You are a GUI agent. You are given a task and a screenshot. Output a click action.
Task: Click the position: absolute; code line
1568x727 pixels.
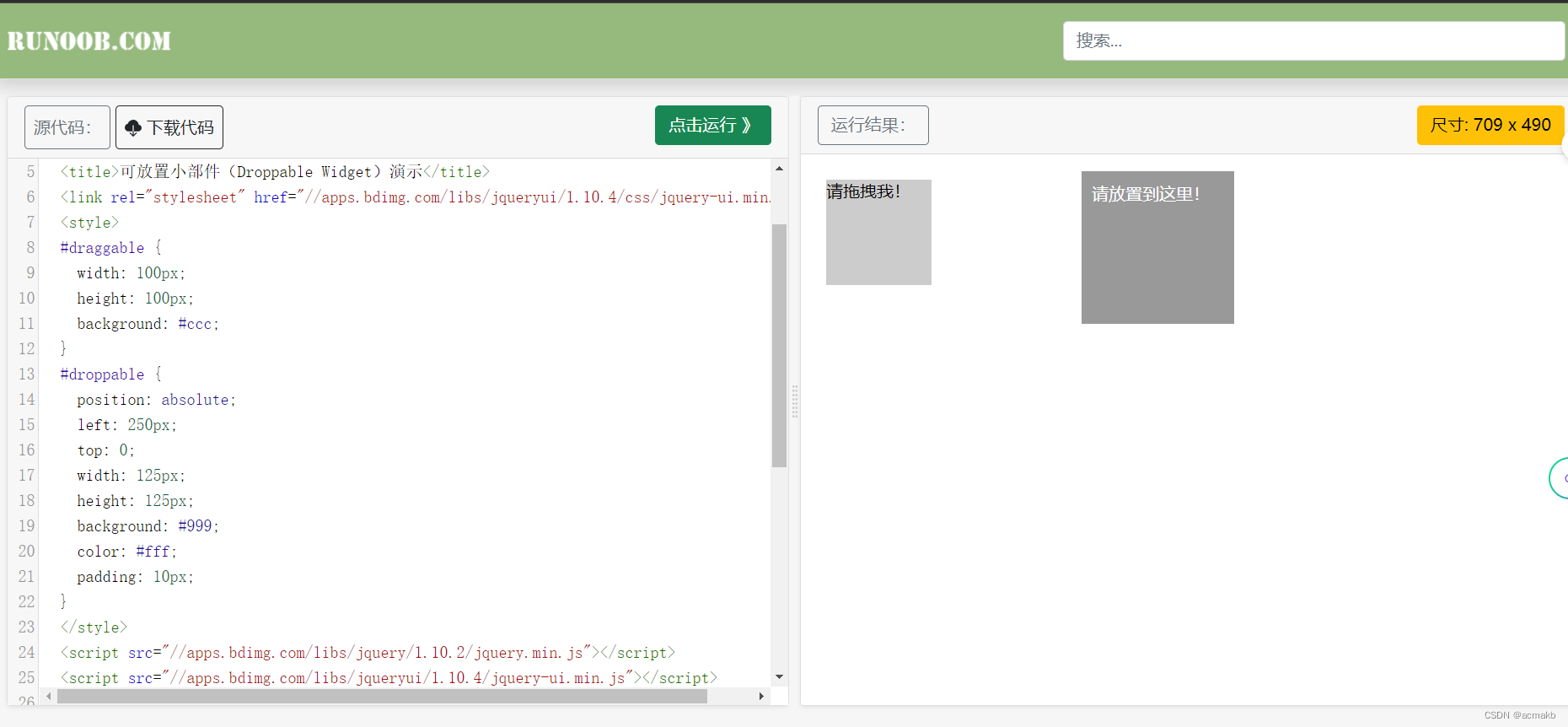tap(156, 399)
